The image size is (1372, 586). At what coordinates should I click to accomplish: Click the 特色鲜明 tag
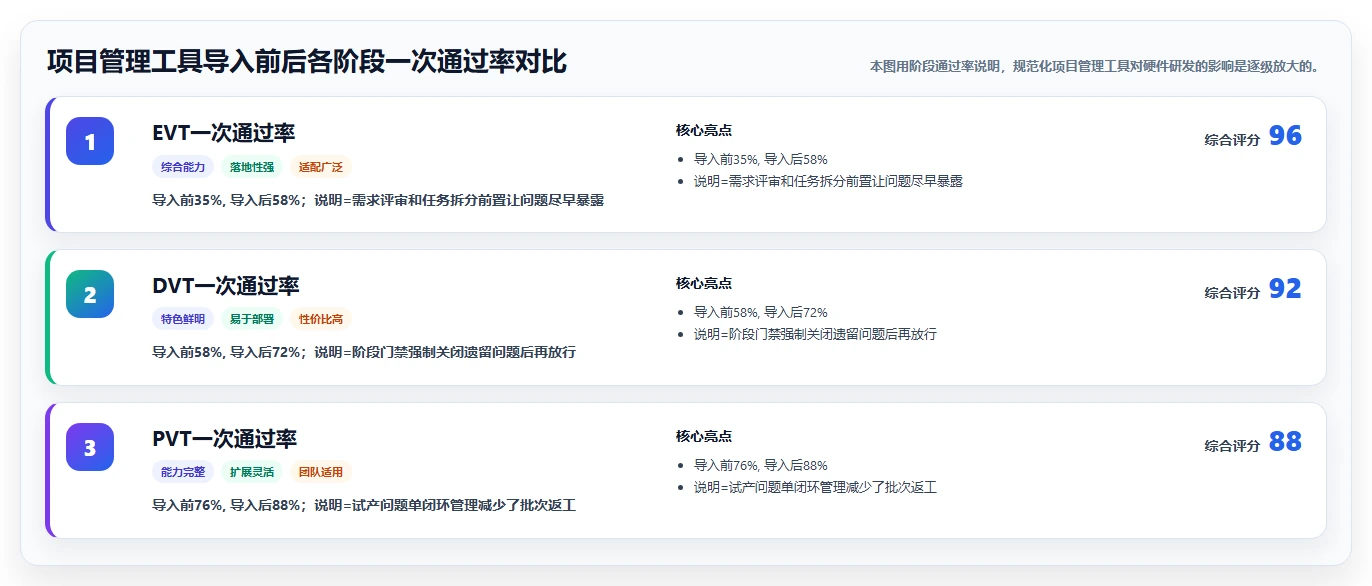click(183, 320)
